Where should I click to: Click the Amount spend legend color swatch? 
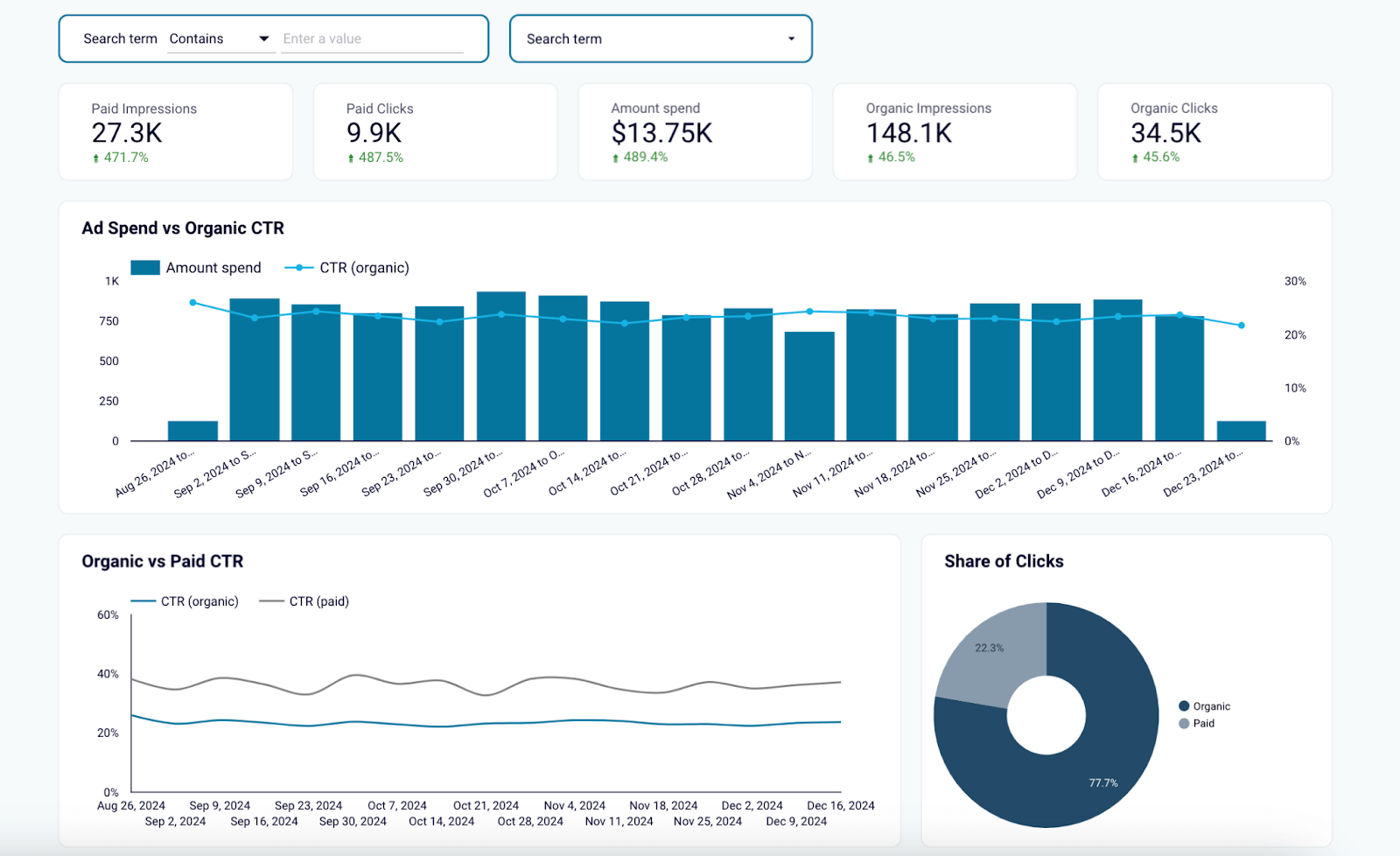[145, 268]
